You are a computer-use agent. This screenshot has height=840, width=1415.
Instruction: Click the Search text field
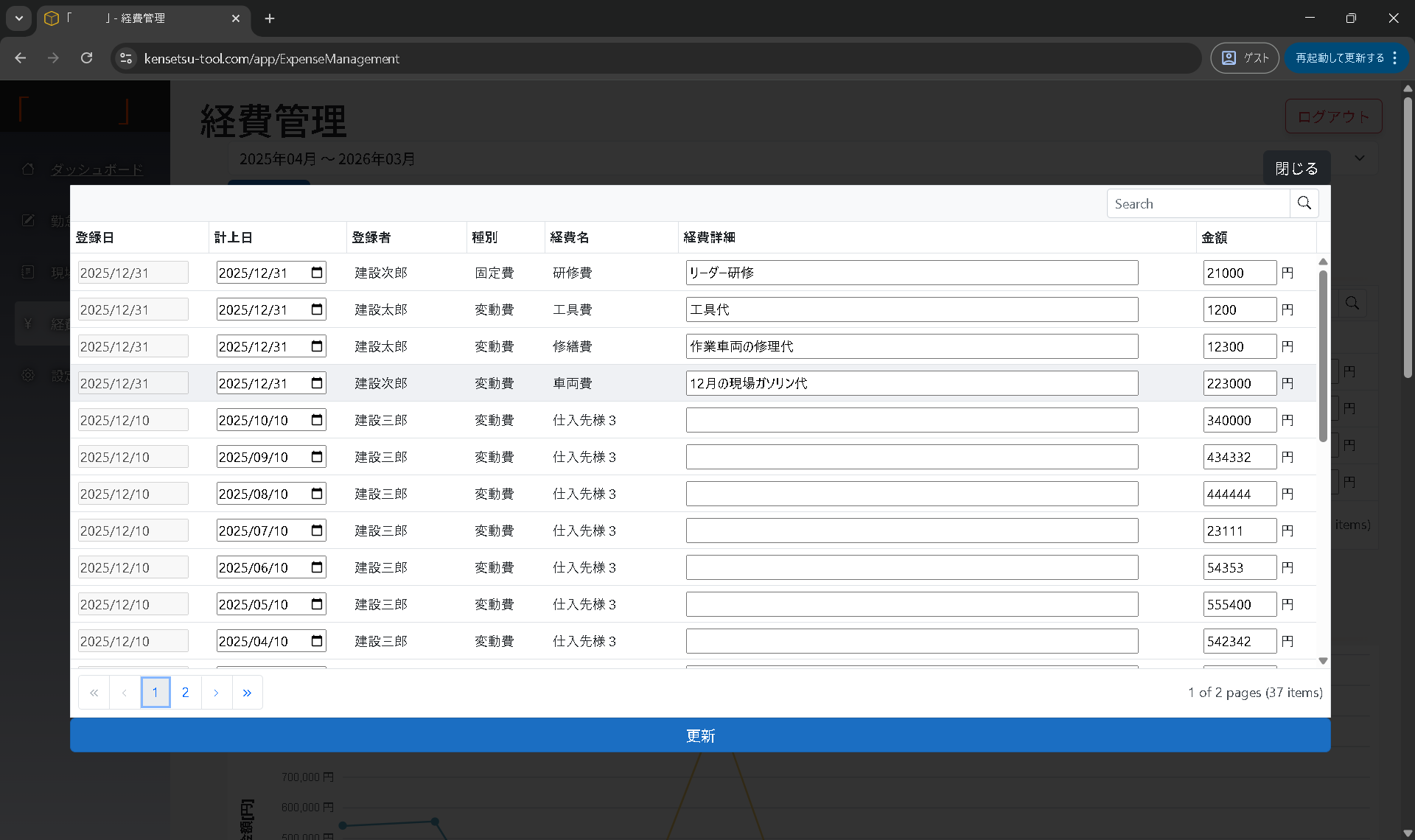[x=1198, y=204]
